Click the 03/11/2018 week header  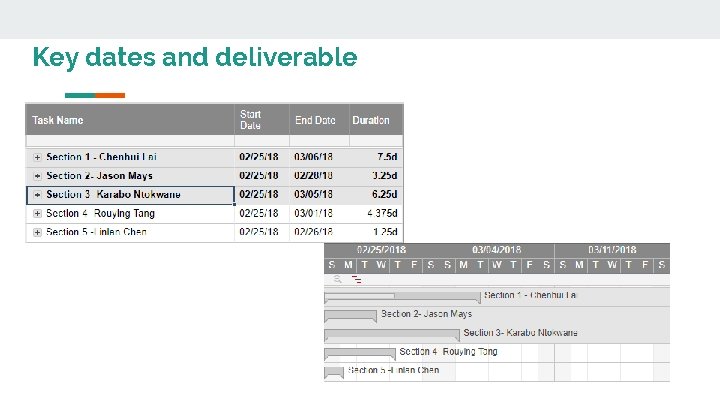click(x=612, y=250)
